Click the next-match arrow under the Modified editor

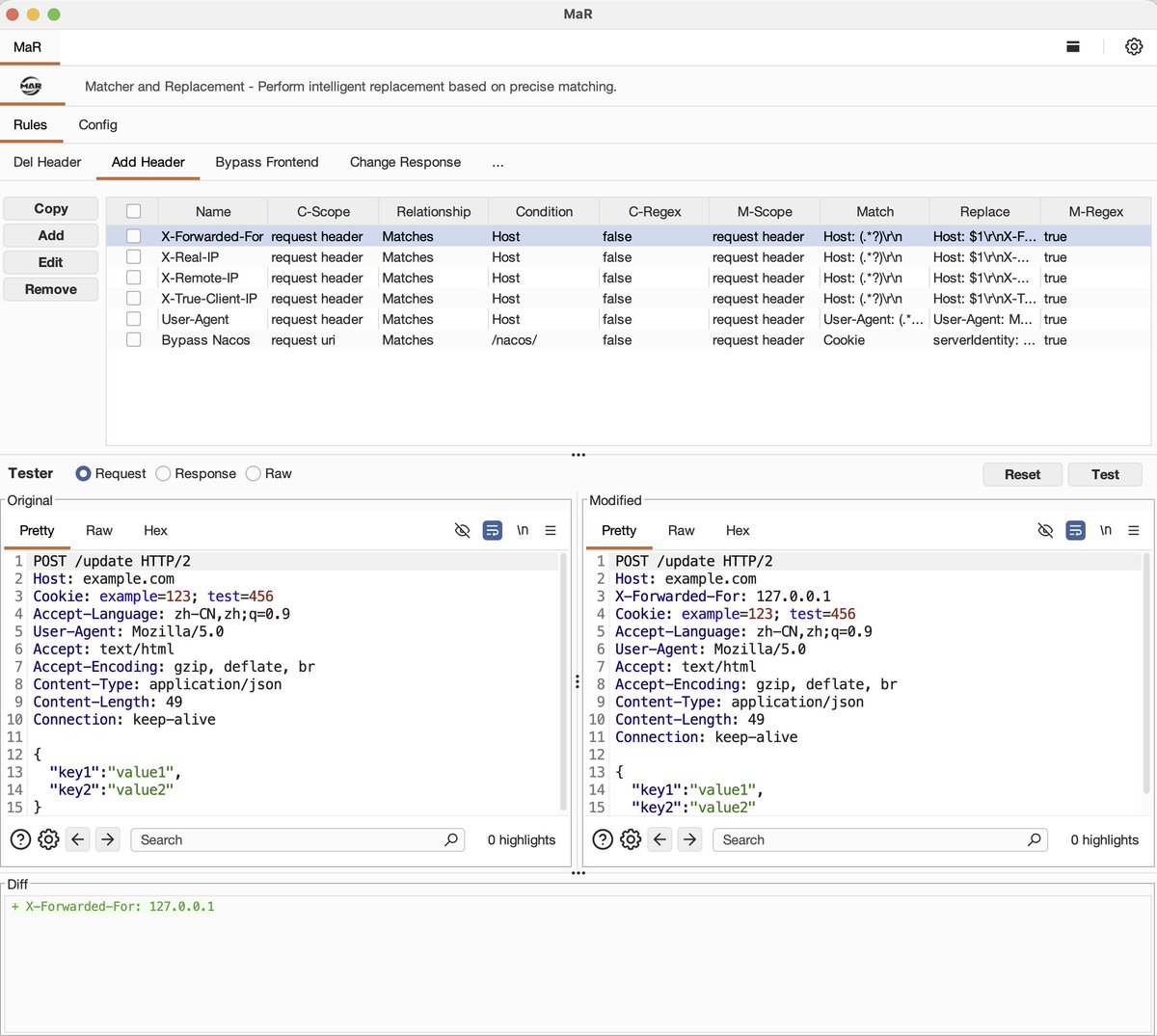click(689, 839)
